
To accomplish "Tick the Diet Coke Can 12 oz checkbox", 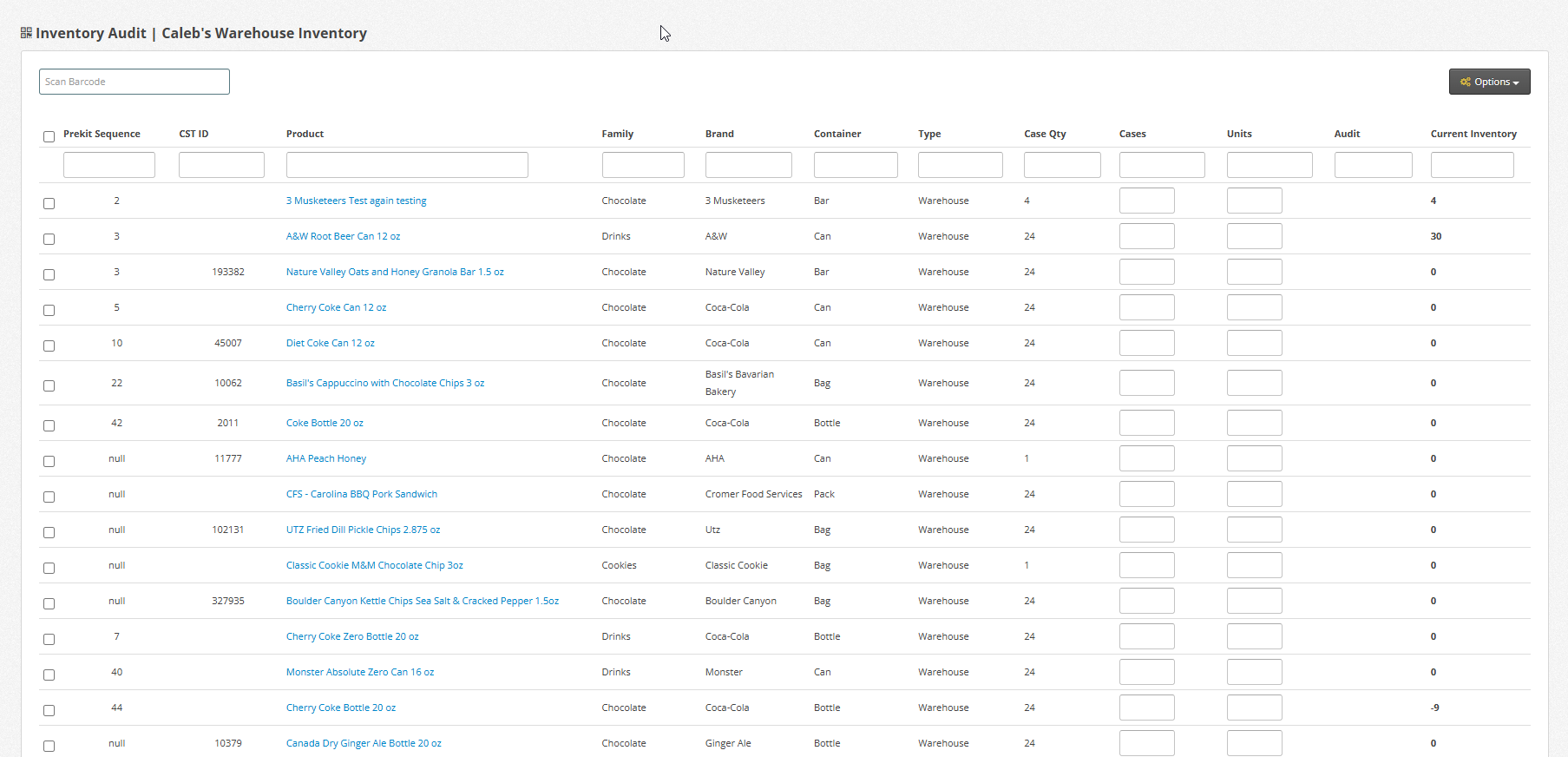I will click(49, 346).
